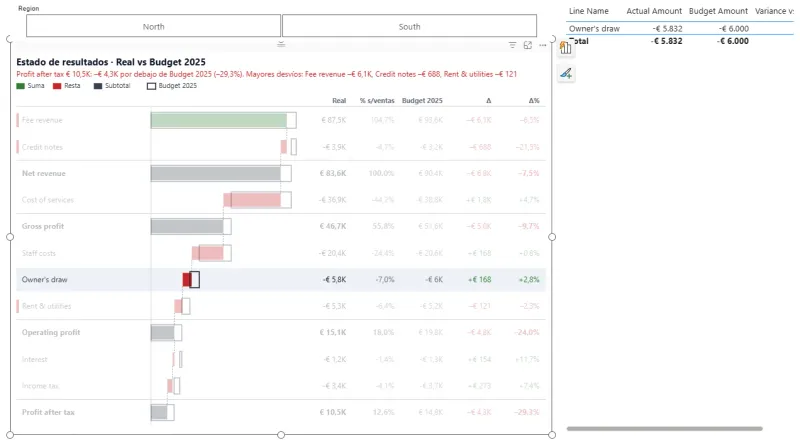Click the gray Net revenue bar
This screenshot has height=440, width=800.
(x=215, y=173)
